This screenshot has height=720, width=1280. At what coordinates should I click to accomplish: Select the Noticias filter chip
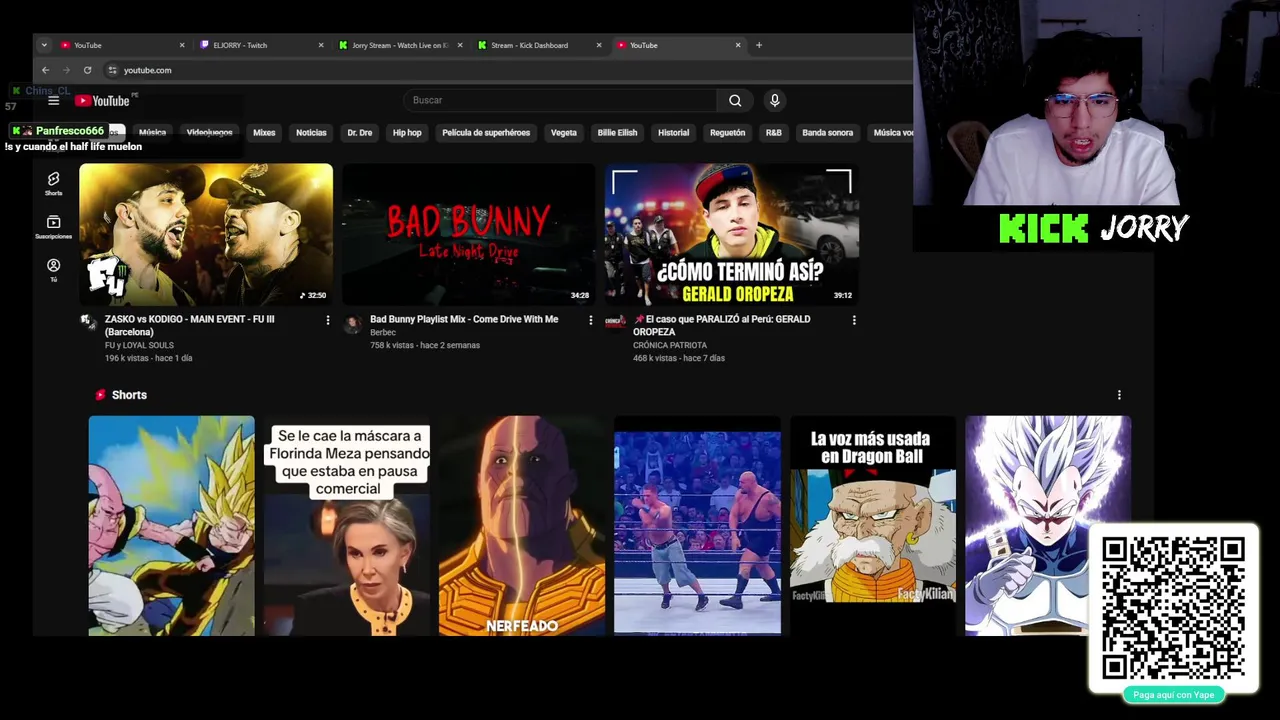311,132
